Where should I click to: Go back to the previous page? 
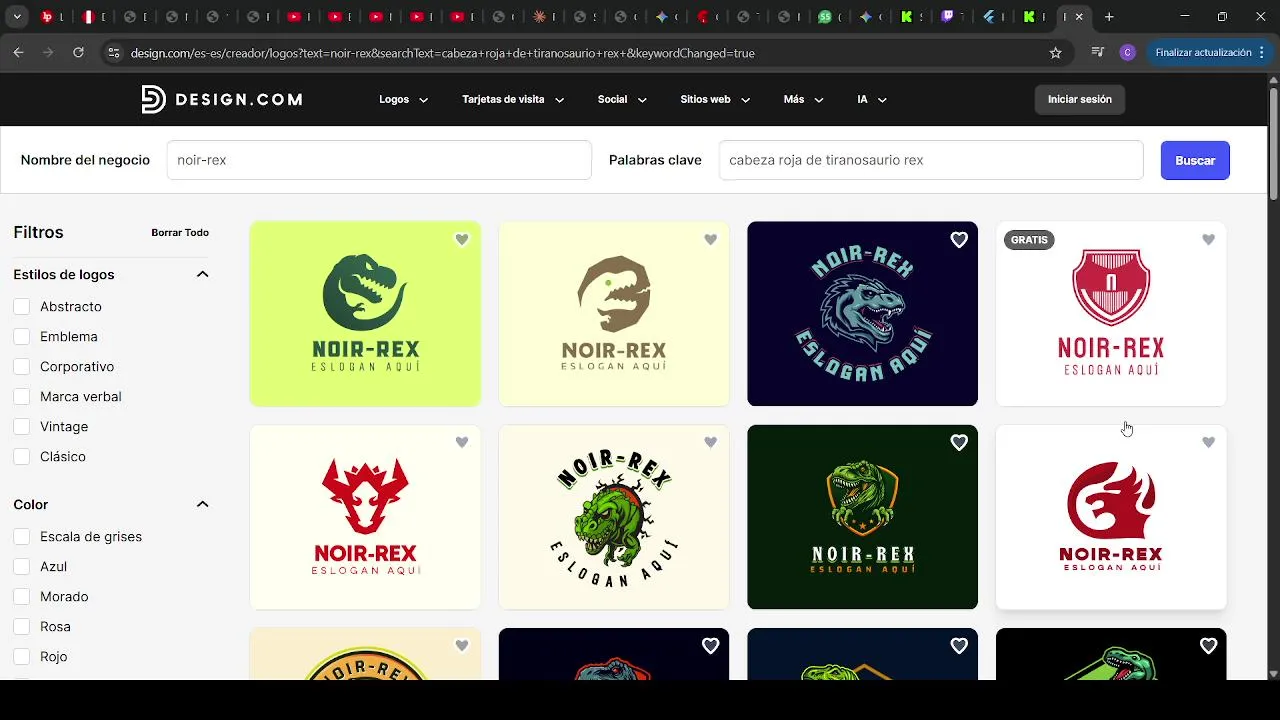point(18,53)
